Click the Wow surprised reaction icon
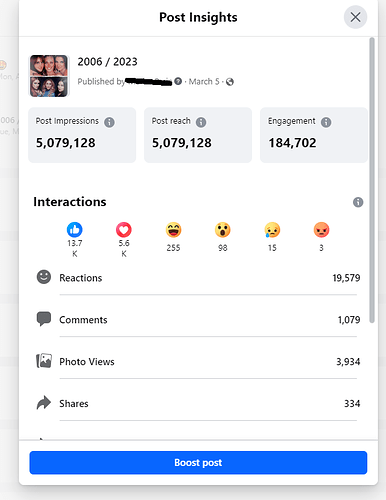Screen dimensions: 386x500 click(x=223, y=230)
